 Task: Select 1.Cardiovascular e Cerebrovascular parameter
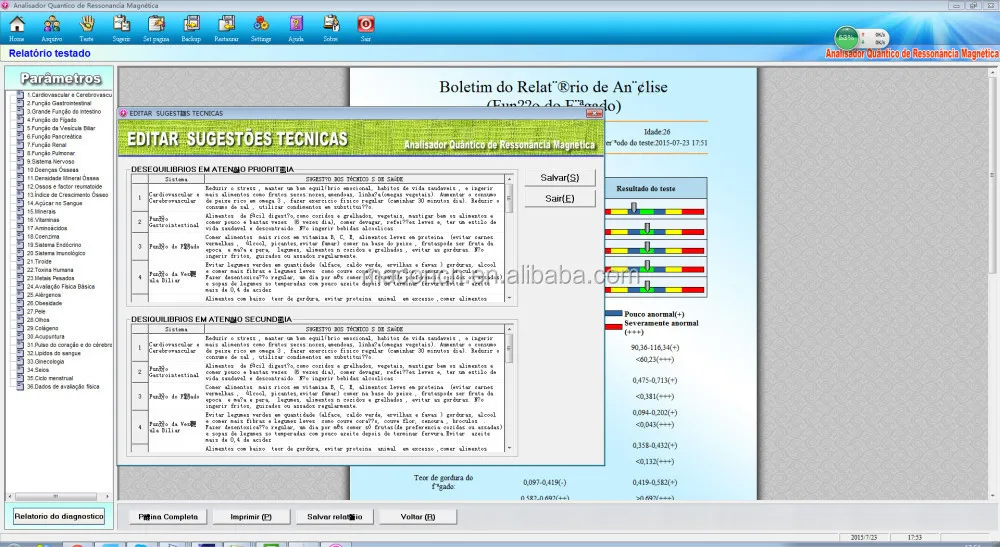[x=69, y=95]
